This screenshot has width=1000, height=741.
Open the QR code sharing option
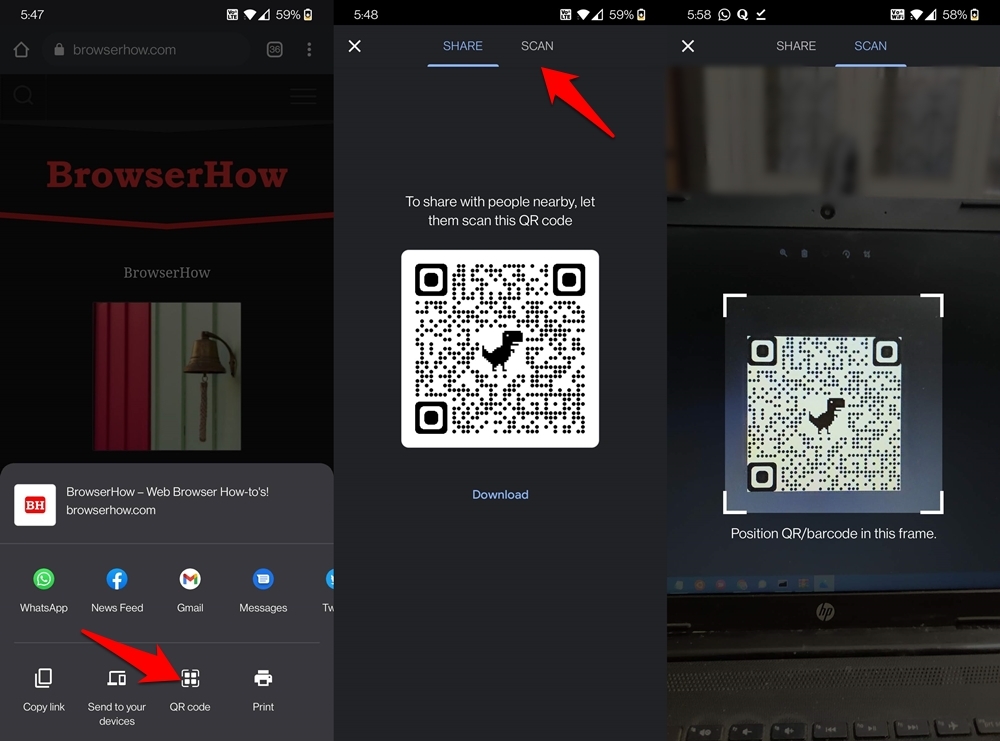point(190,679)
